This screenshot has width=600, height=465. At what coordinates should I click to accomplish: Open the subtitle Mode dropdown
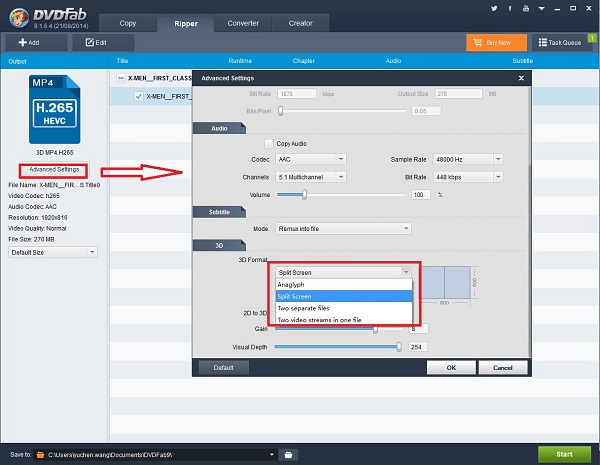pos(343,228)
